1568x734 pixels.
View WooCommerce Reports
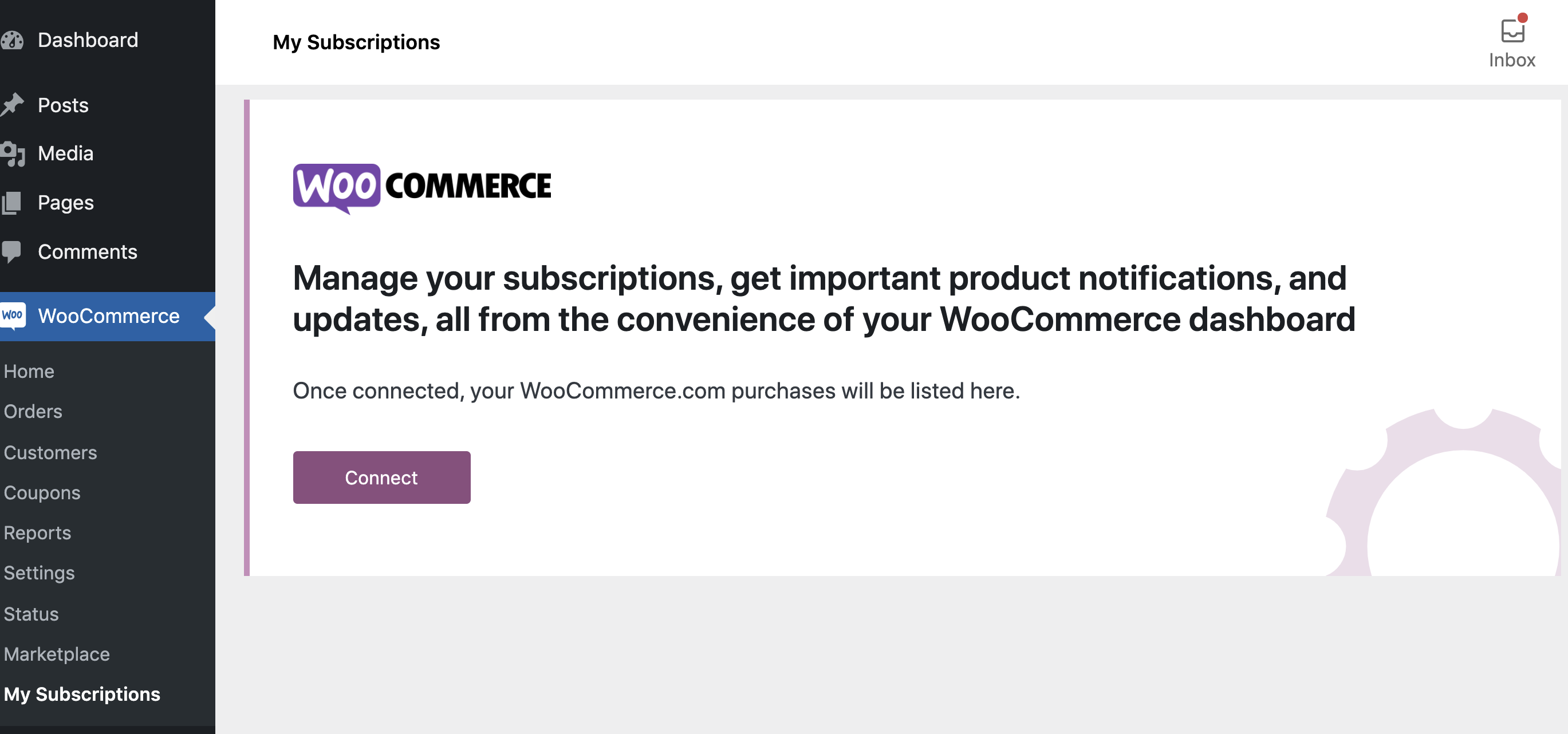point(37,532)
